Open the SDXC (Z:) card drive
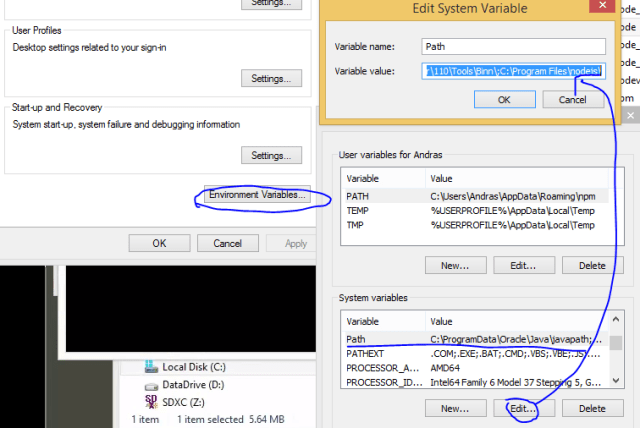 point(150,402)
